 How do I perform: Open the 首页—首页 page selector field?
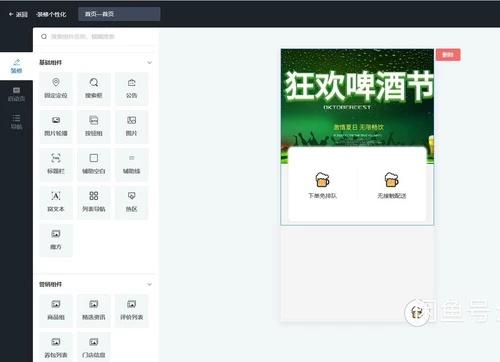pos(119,14)
